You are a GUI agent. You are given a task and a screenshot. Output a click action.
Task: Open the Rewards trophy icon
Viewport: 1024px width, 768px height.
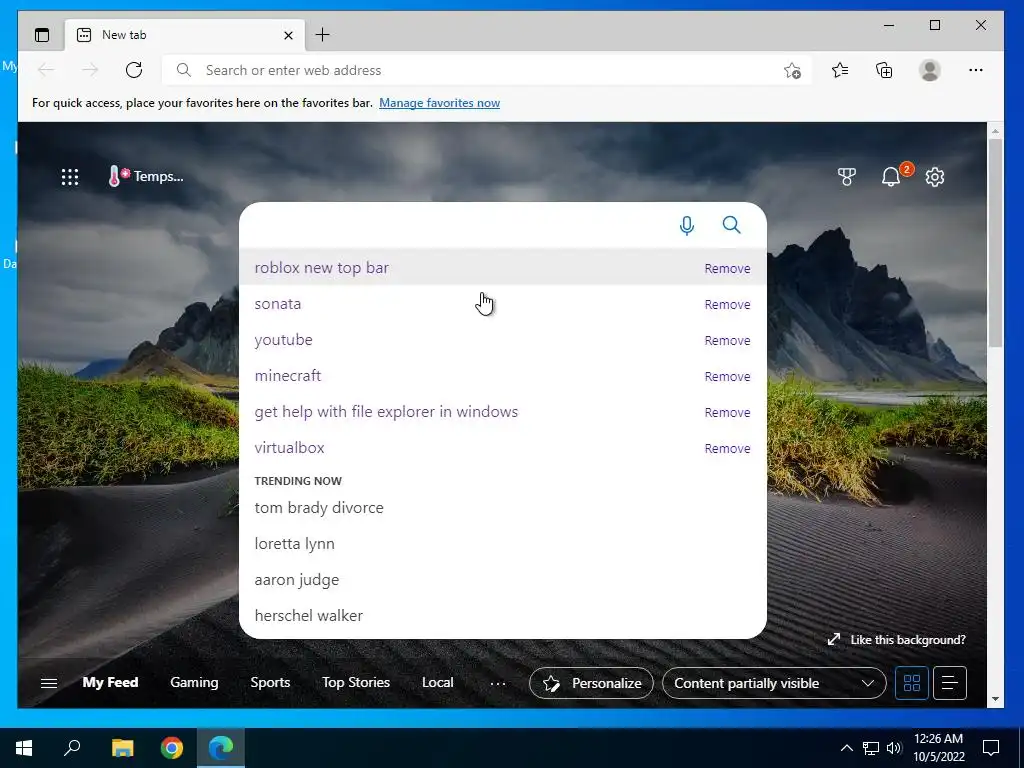(x=846, y=176)
